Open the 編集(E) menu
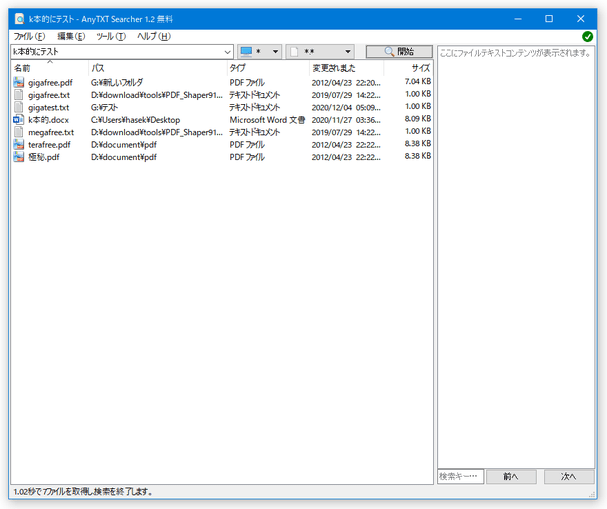The height and width of the screenshot is (509, 607). click(x=71, y=36)
